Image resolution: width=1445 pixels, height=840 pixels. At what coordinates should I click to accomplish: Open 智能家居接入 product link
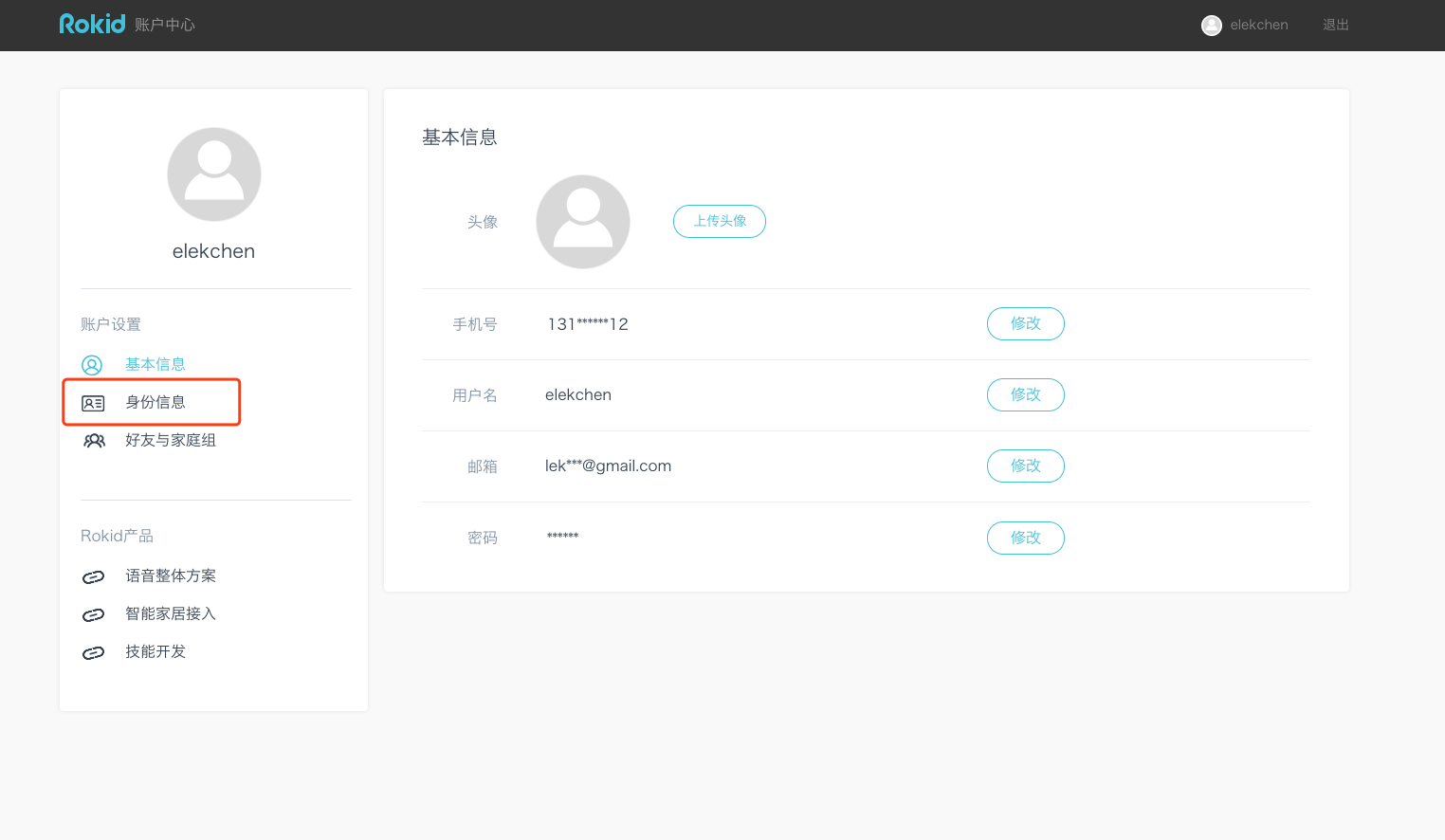point(171,613)
